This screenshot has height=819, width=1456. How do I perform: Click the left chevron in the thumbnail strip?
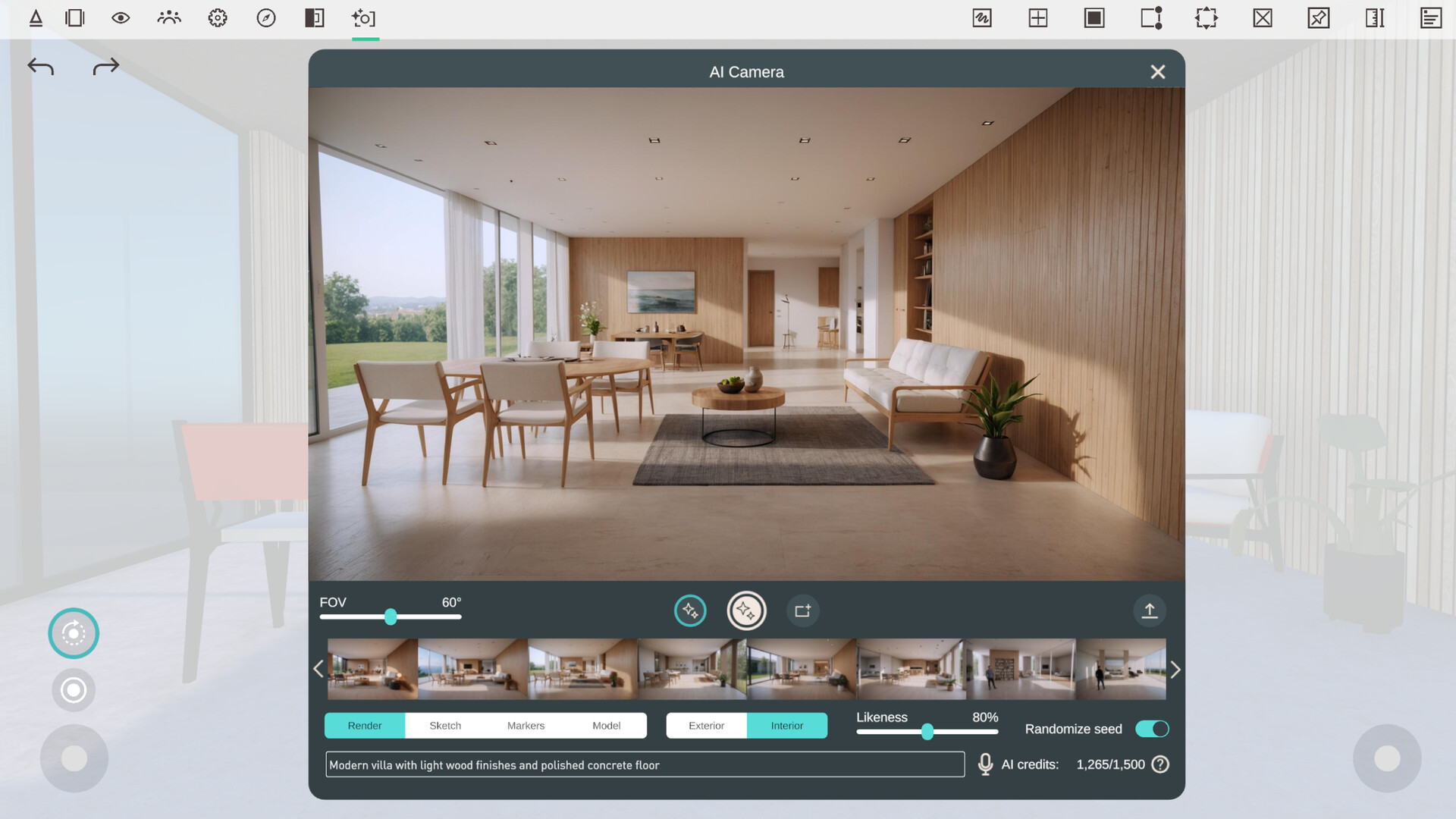pos(318,670)
